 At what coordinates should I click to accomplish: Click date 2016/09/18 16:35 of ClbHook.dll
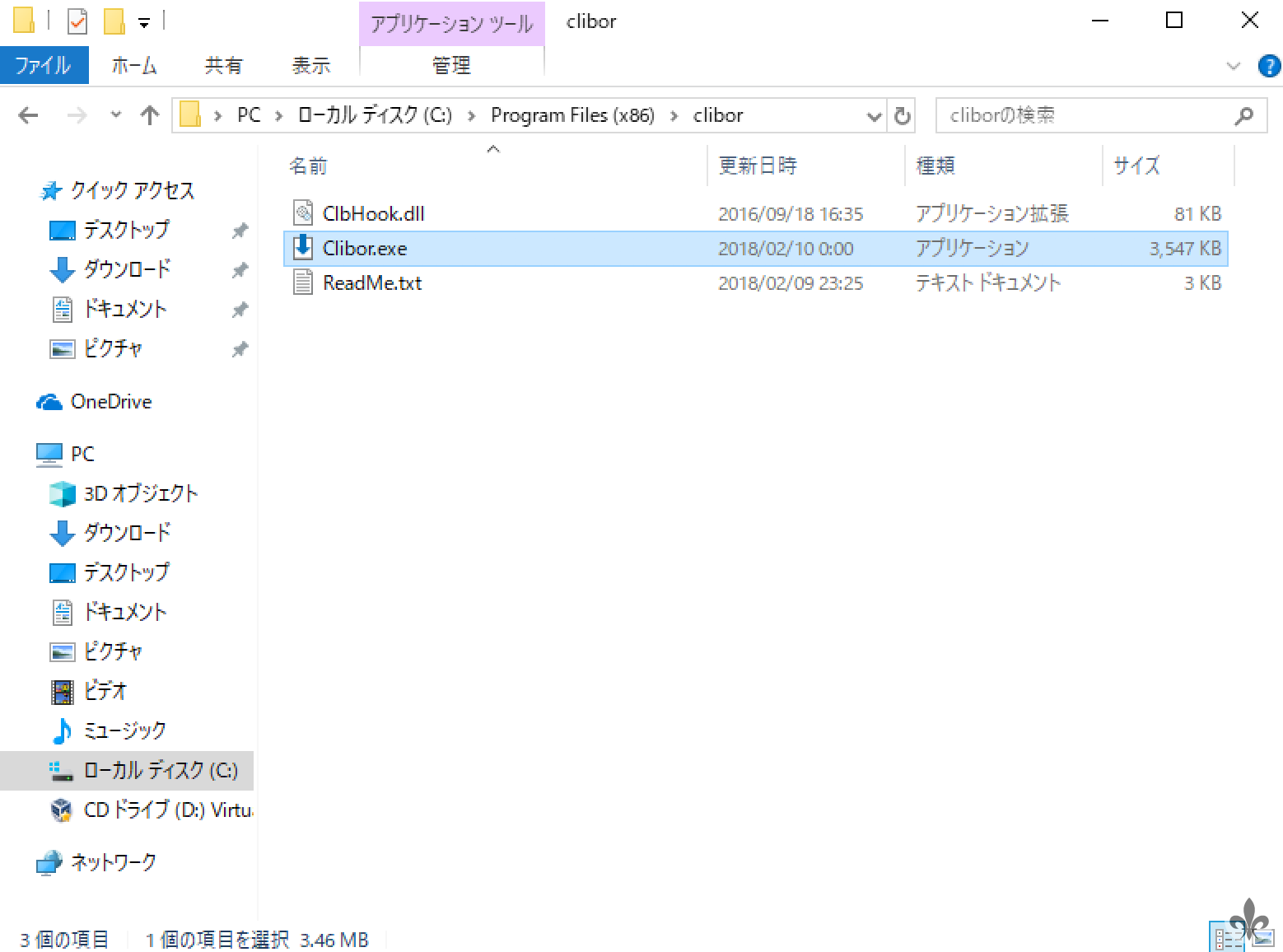pos(791,214)
